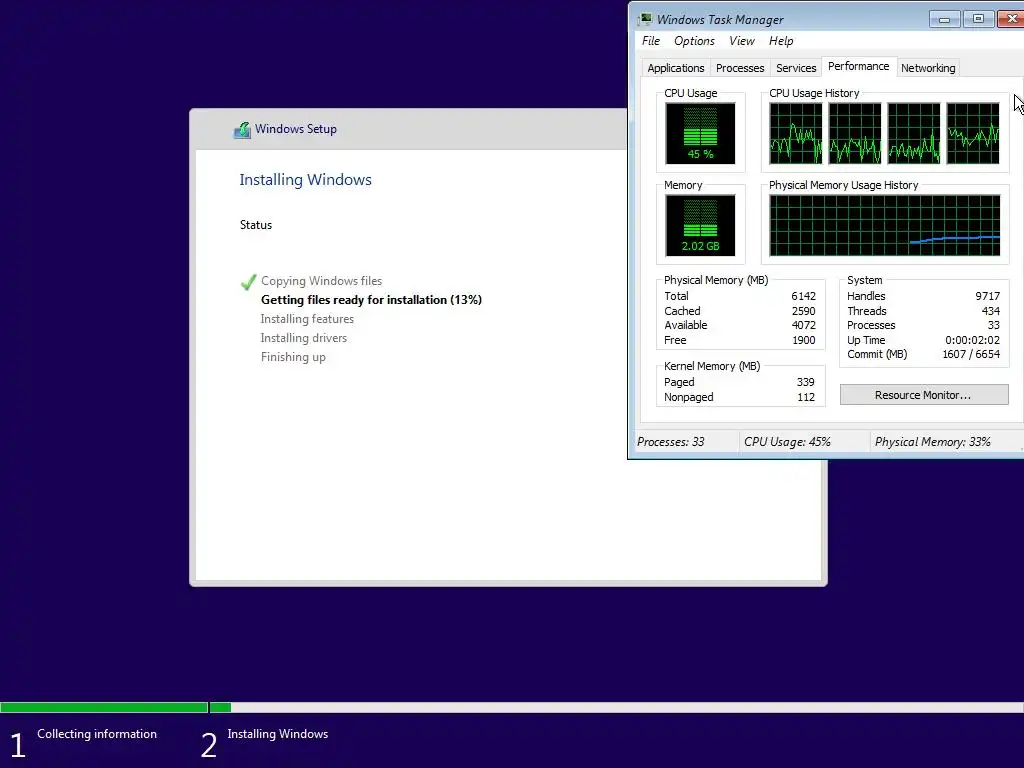Click the installation progress bar at bottom

click(x=512, y=707)
